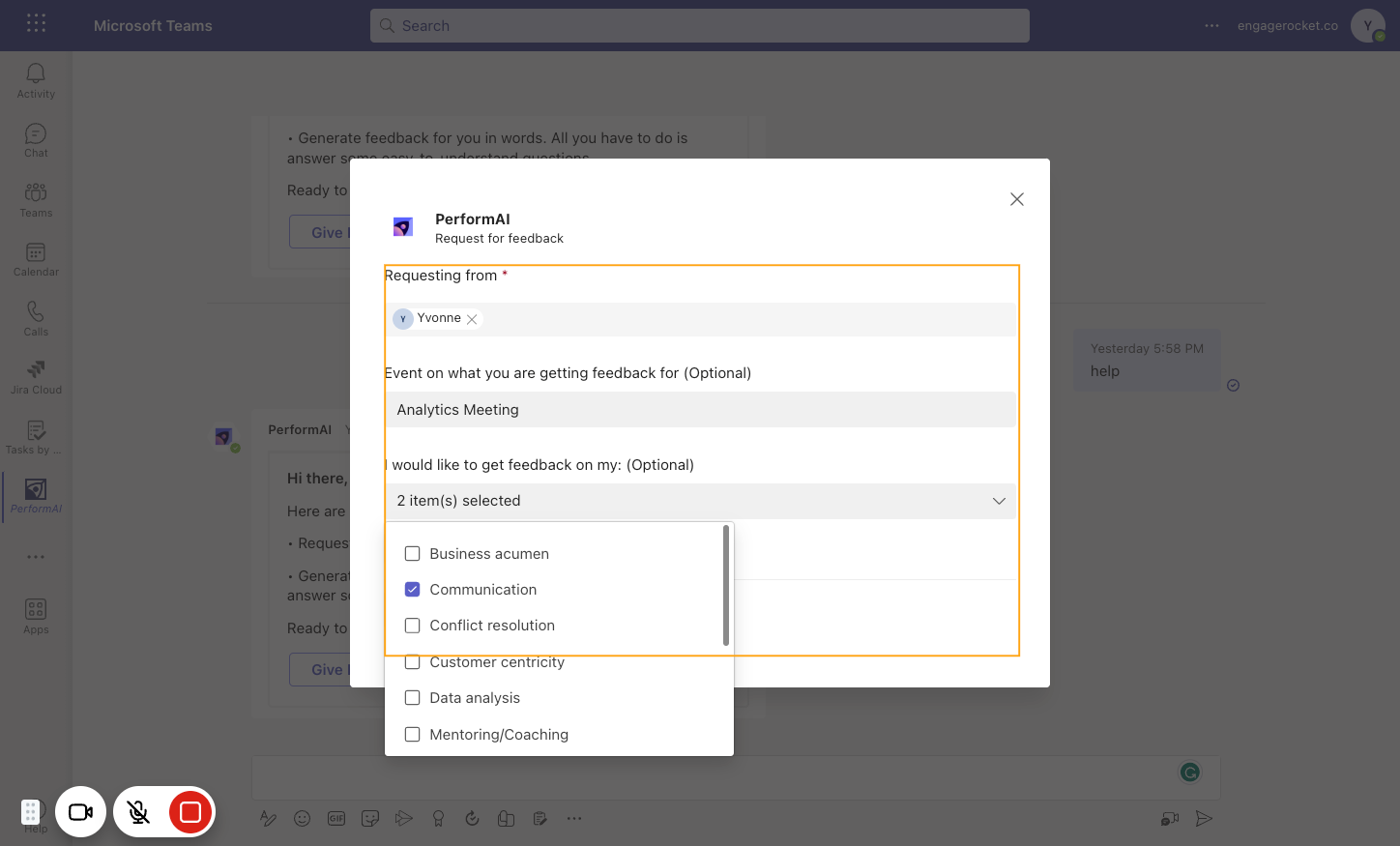Uncheck the Communication option
Viewport: 1400px width, 846px height.
coord(412,590)
